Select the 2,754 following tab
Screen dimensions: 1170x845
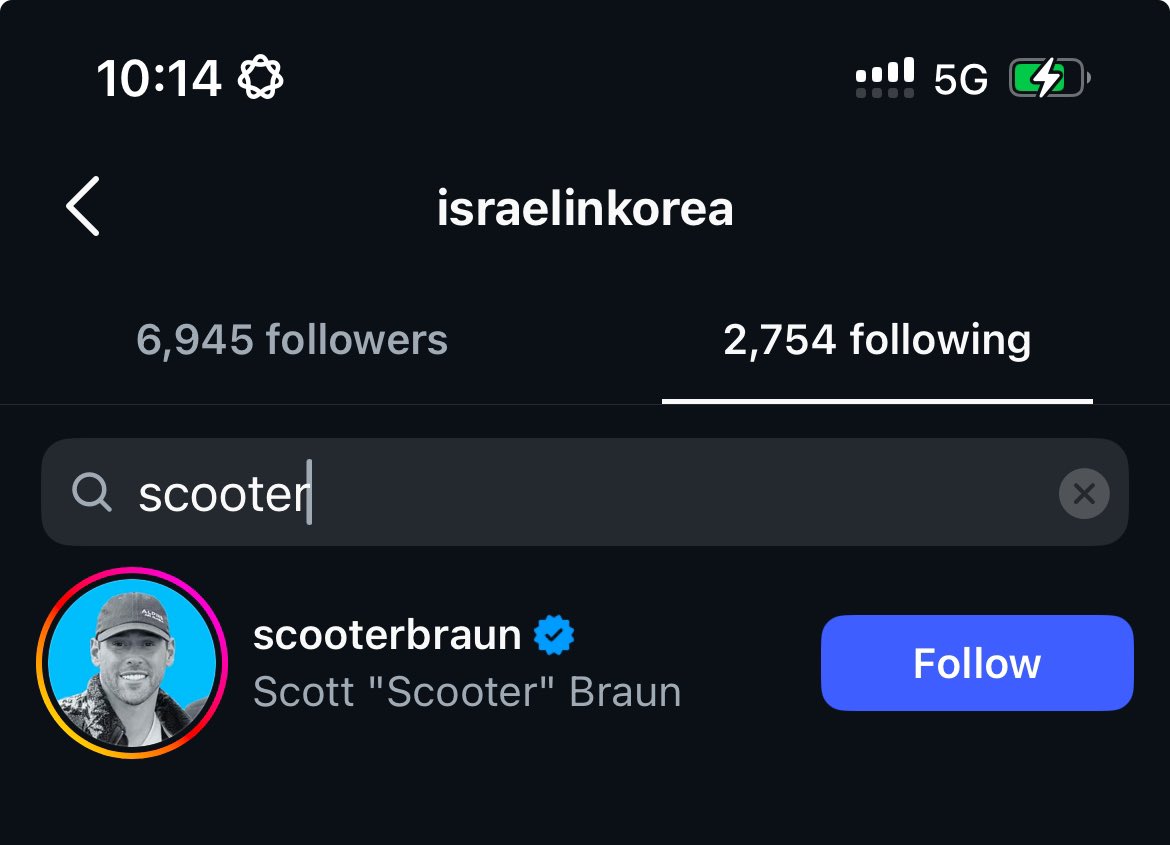point(877,340)
